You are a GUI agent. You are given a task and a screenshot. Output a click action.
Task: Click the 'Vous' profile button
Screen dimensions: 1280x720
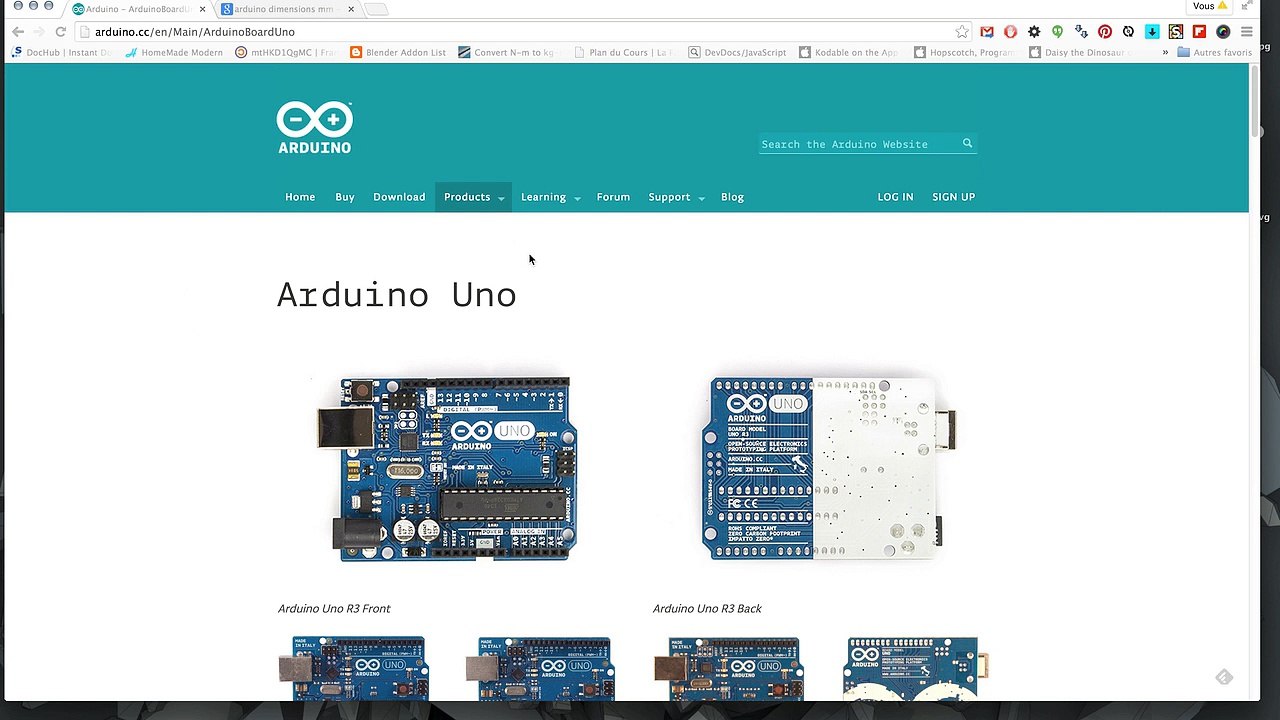1209,6
